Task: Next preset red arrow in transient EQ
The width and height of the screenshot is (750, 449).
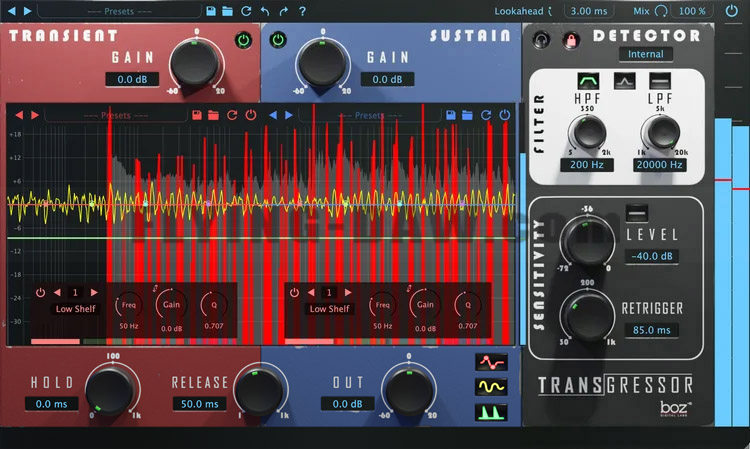Action: (35, 115)
